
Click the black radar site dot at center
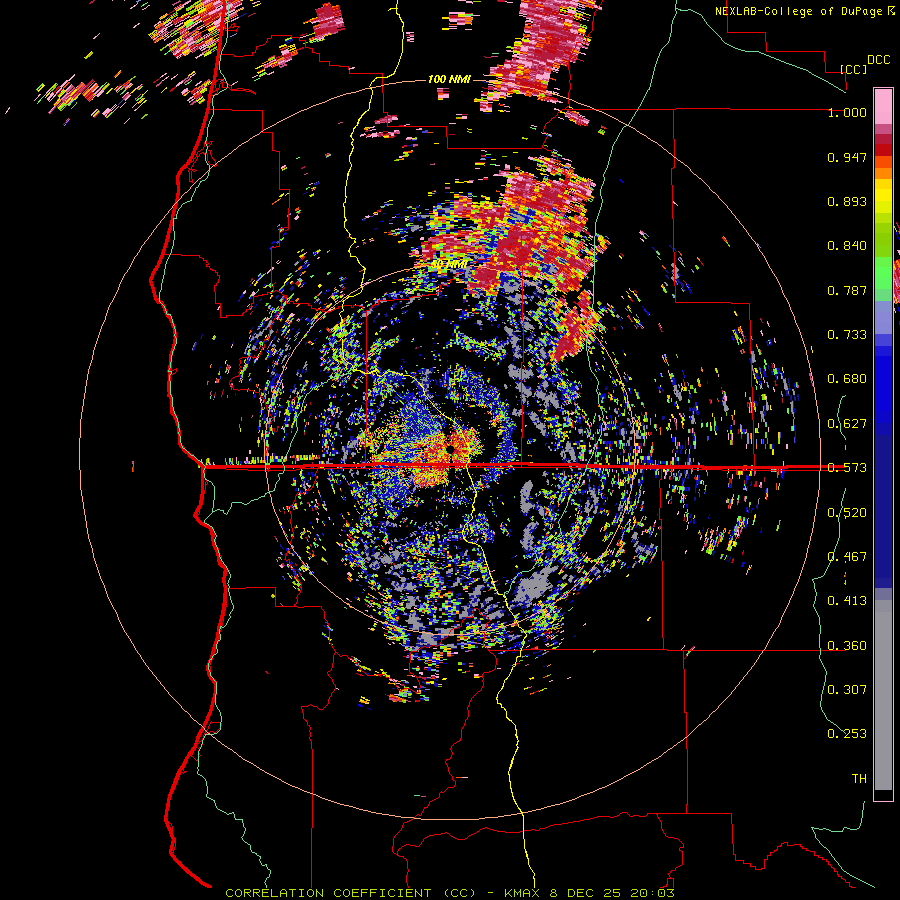click(x=451, y=449)
